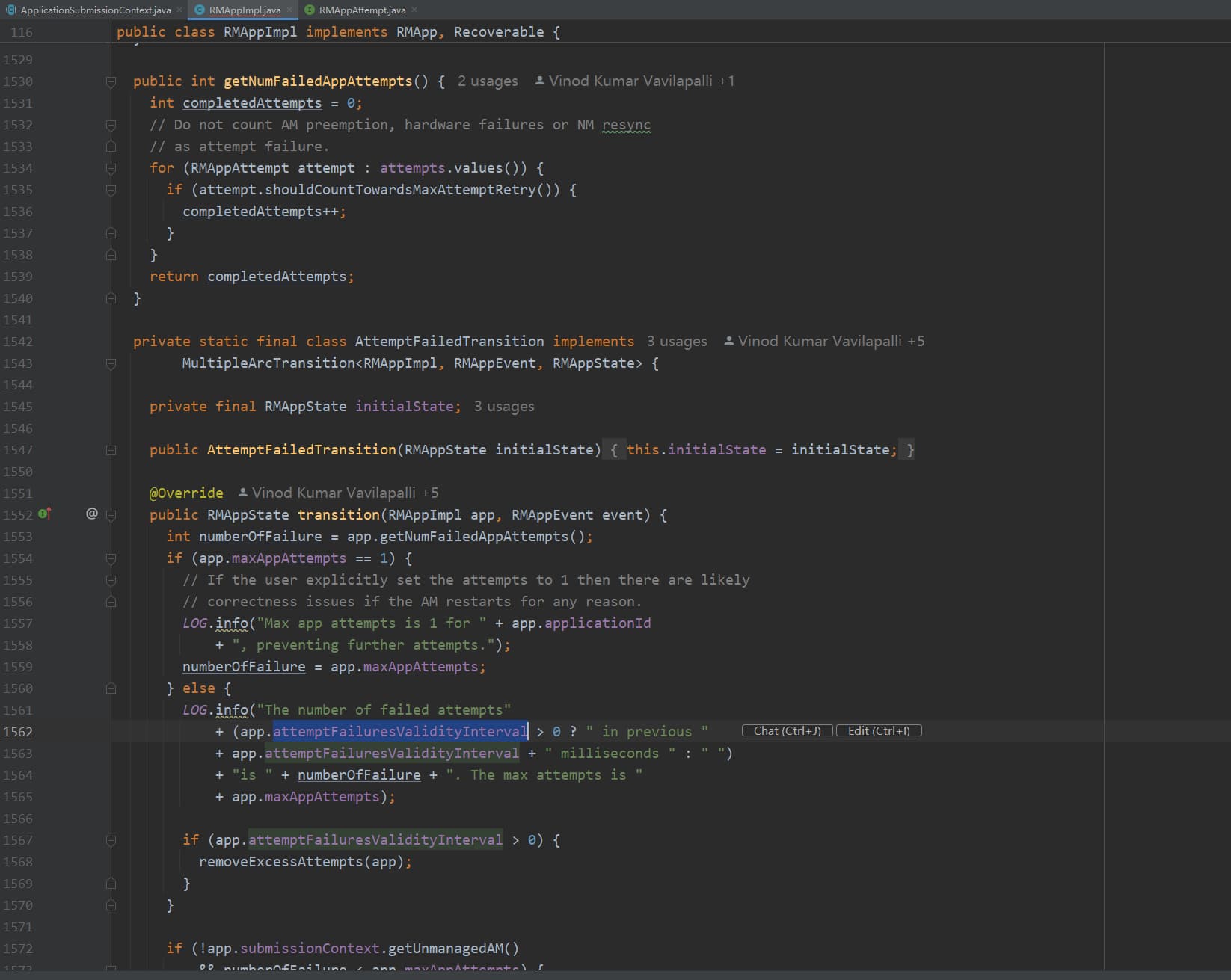Click the ApplicationSubmissionContext.java tab file icon
This screenshot has height=980, width=1231.
[x=10, y=10]
